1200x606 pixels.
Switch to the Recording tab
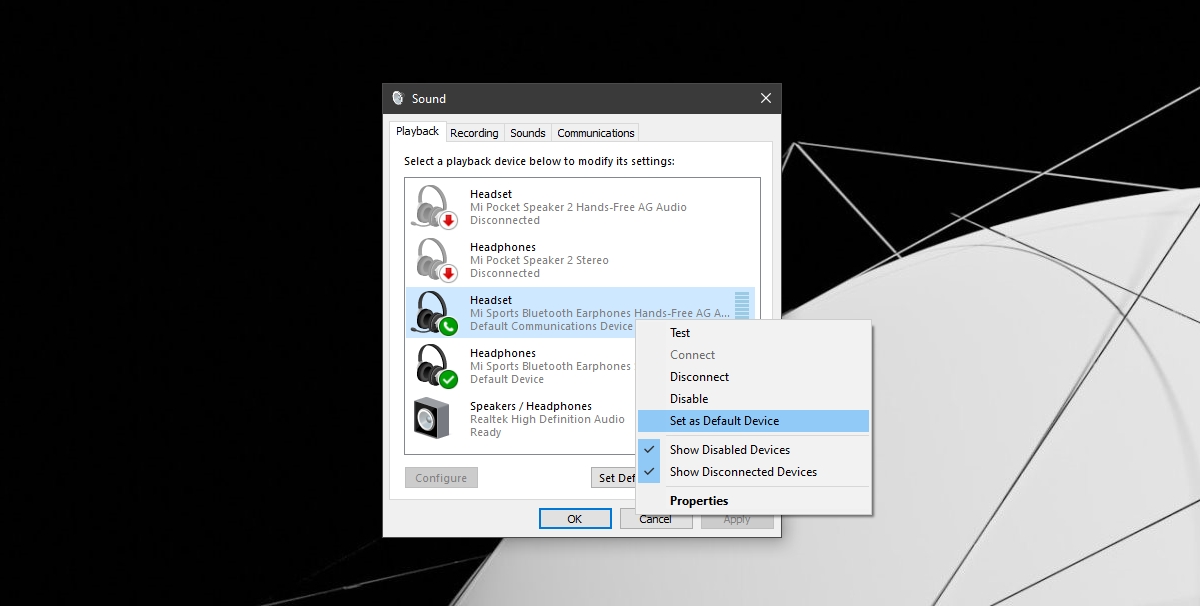474,133
